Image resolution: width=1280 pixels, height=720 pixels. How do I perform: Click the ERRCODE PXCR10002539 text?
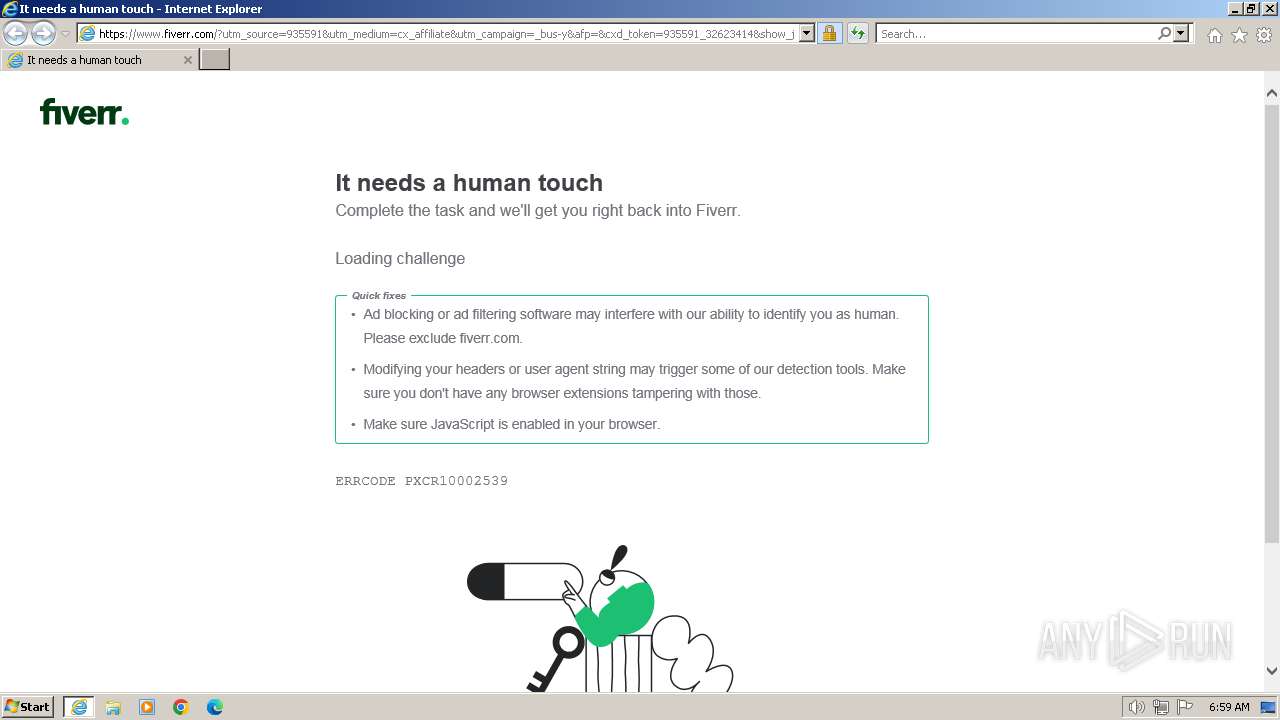pyautogui.click(x=422, y=481)
